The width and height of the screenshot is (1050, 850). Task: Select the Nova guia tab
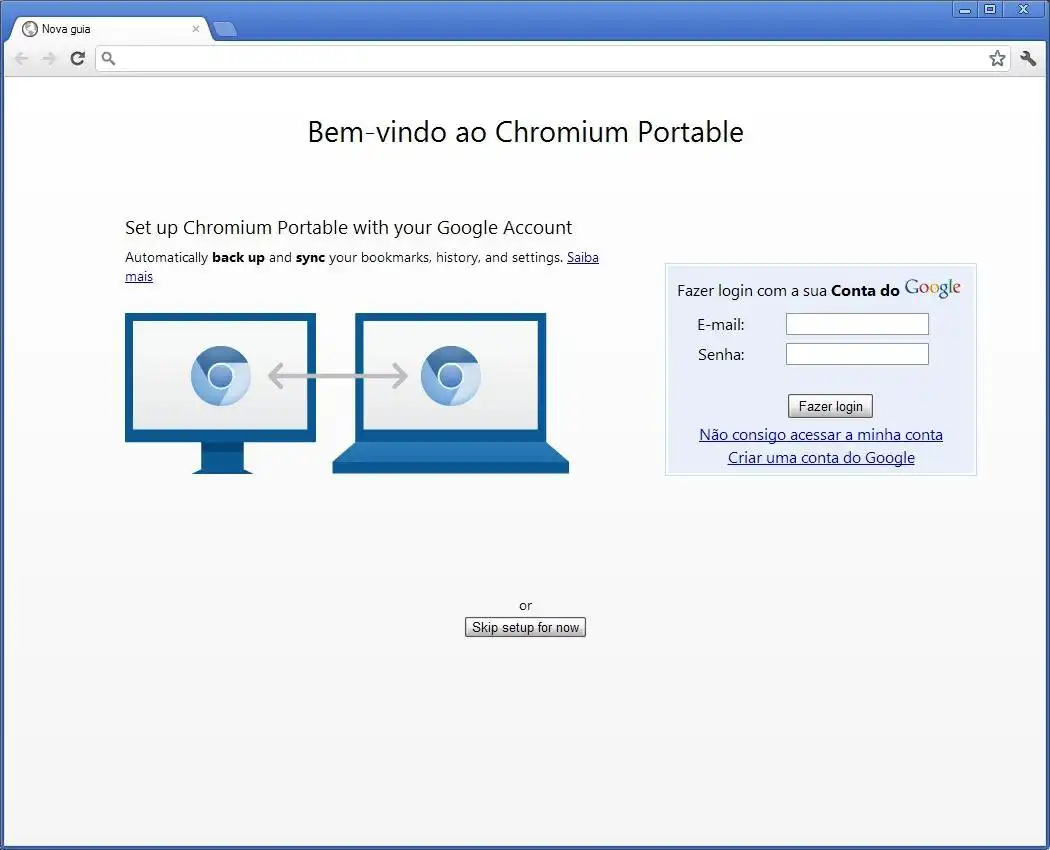110,29
